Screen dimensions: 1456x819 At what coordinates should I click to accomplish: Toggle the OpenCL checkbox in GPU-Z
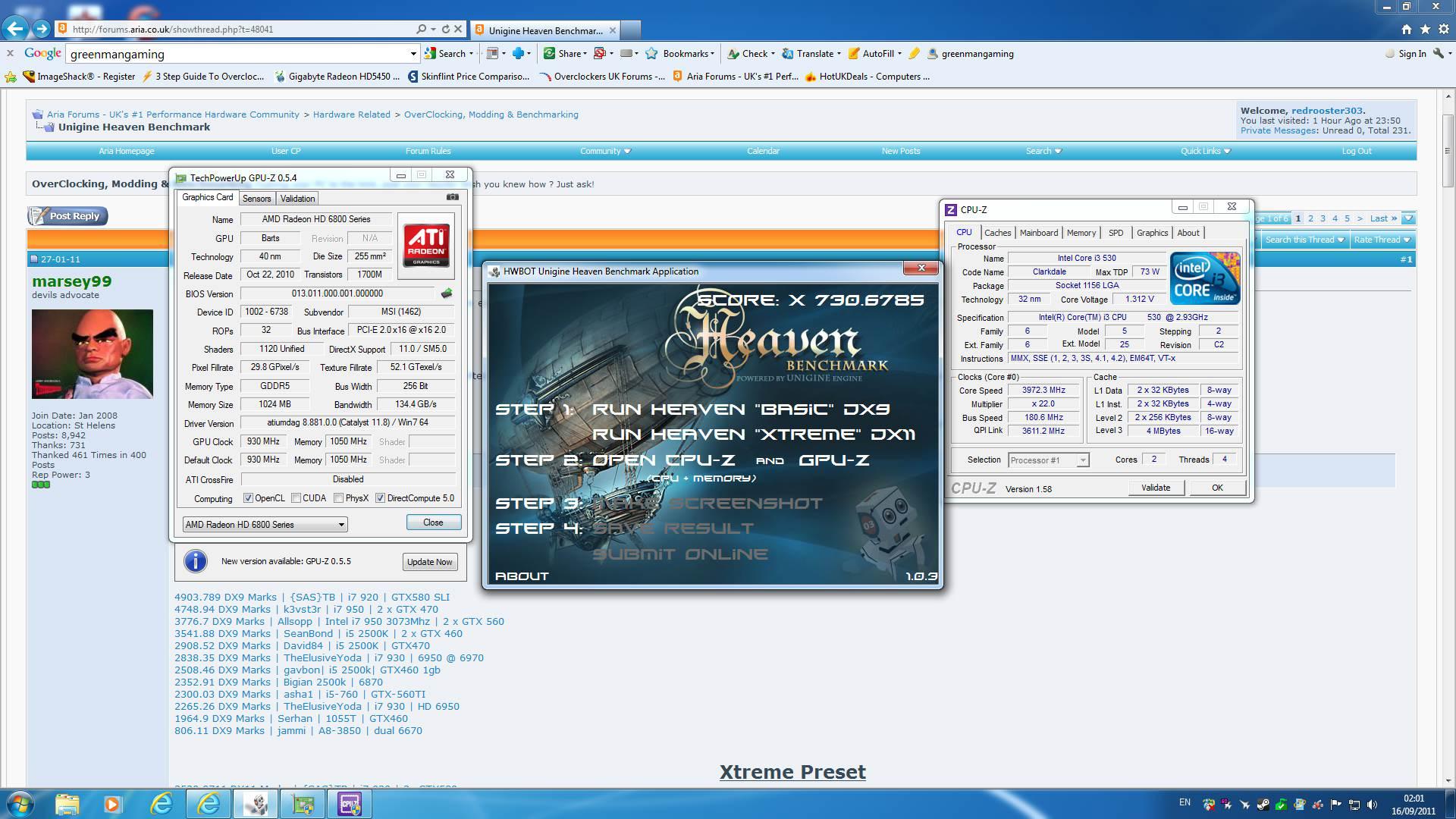248,498
